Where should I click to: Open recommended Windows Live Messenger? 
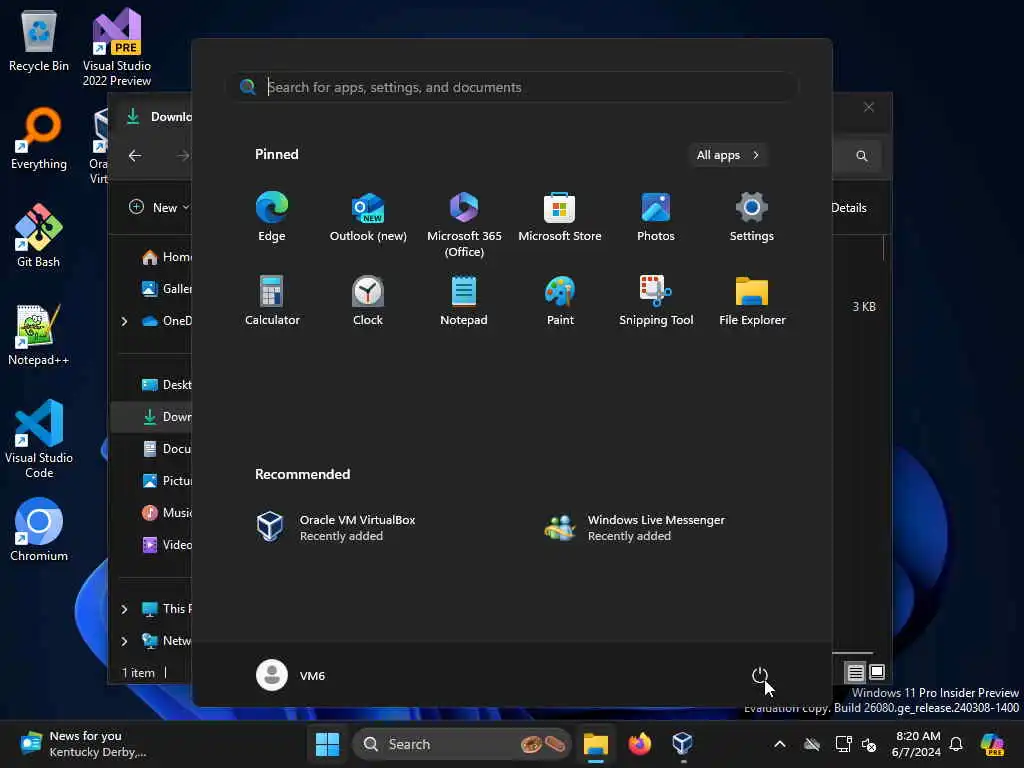point(635,527)
